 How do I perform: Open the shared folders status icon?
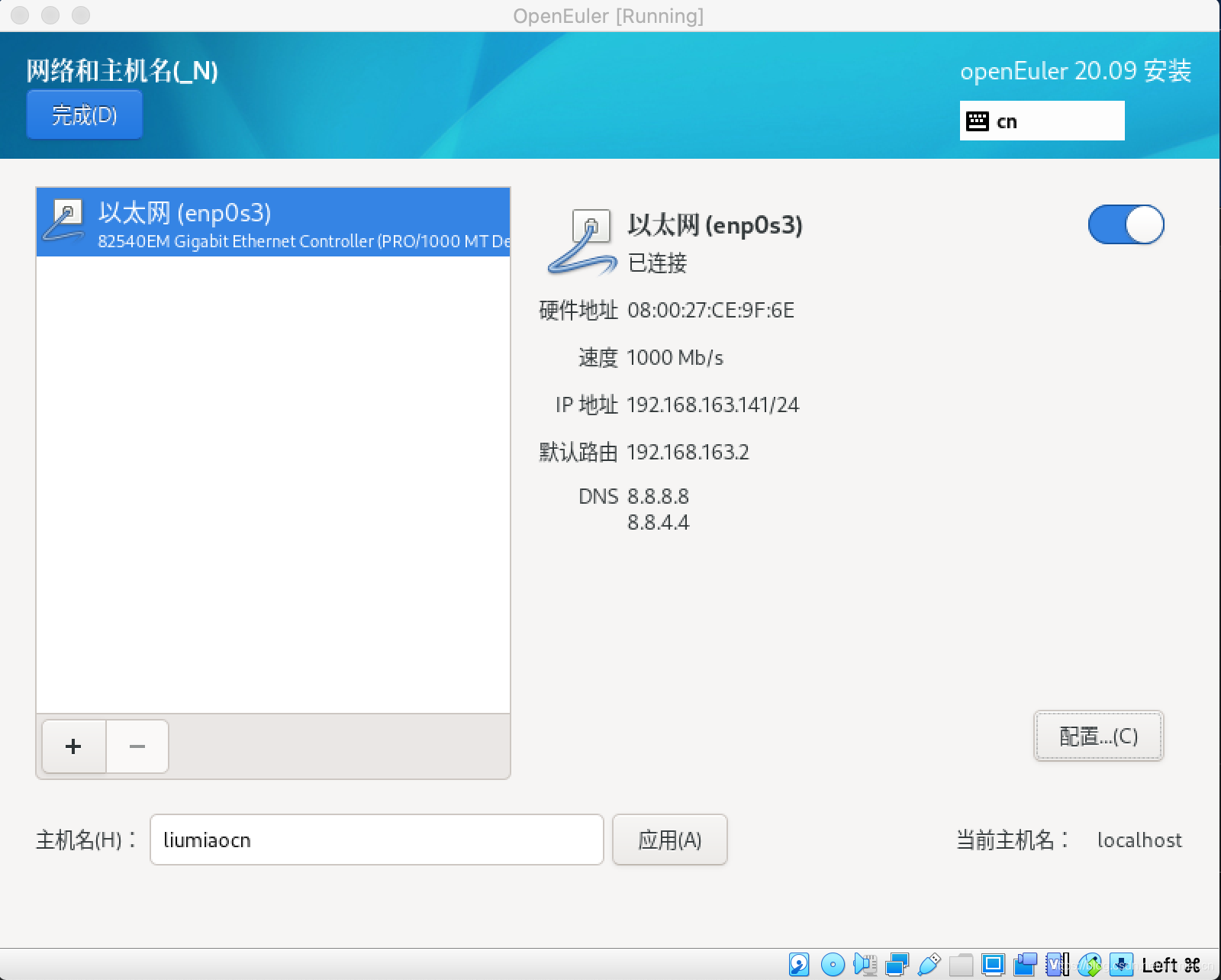click(x=961, y=965)
